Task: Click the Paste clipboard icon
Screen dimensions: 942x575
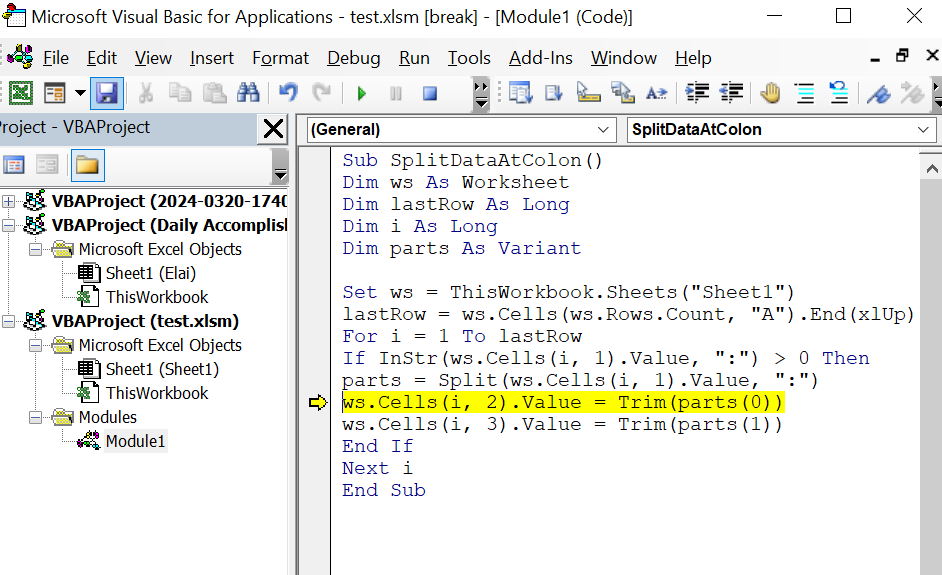Action: [214, 93]
